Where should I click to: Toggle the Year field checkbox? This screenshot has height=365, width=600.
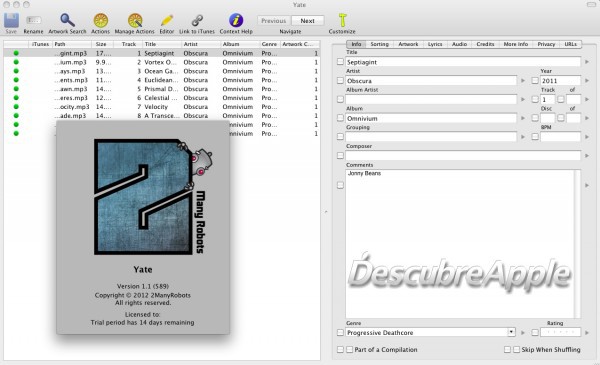click(x=535, y=81)
